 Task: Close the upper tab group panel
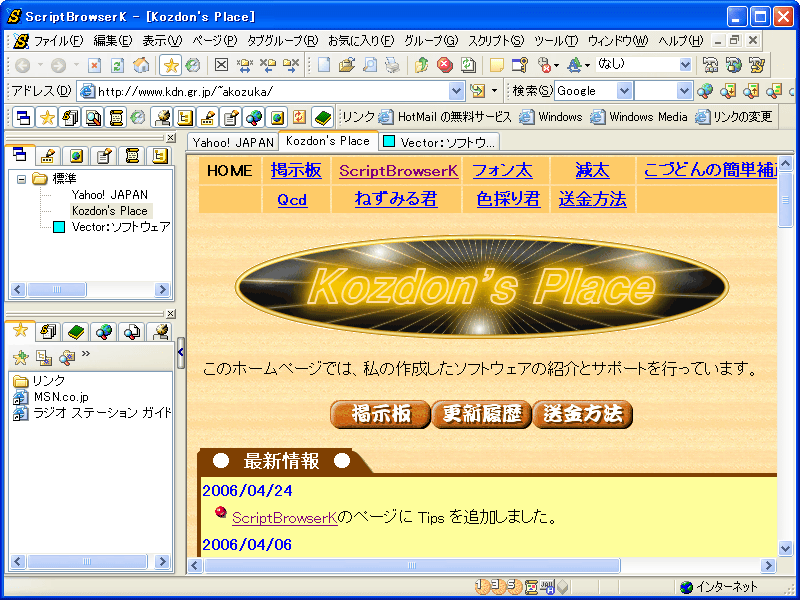click(170, 138)
